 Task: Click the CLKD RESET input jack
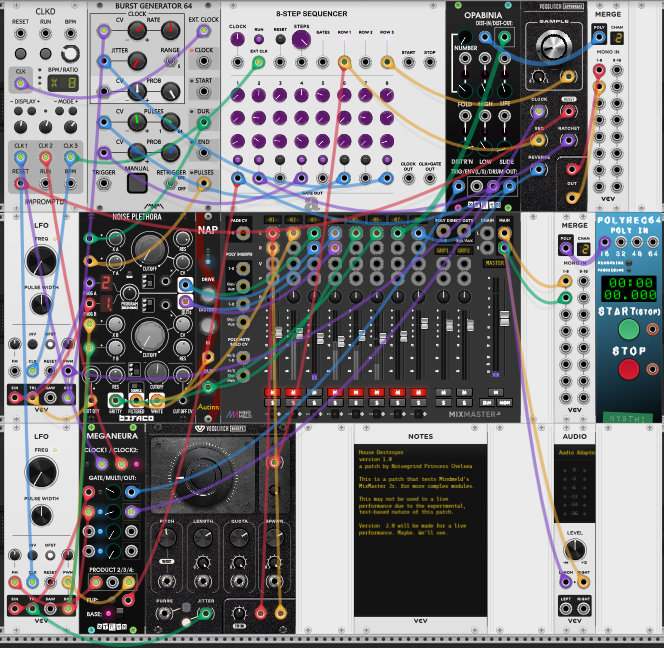point(20,33)
